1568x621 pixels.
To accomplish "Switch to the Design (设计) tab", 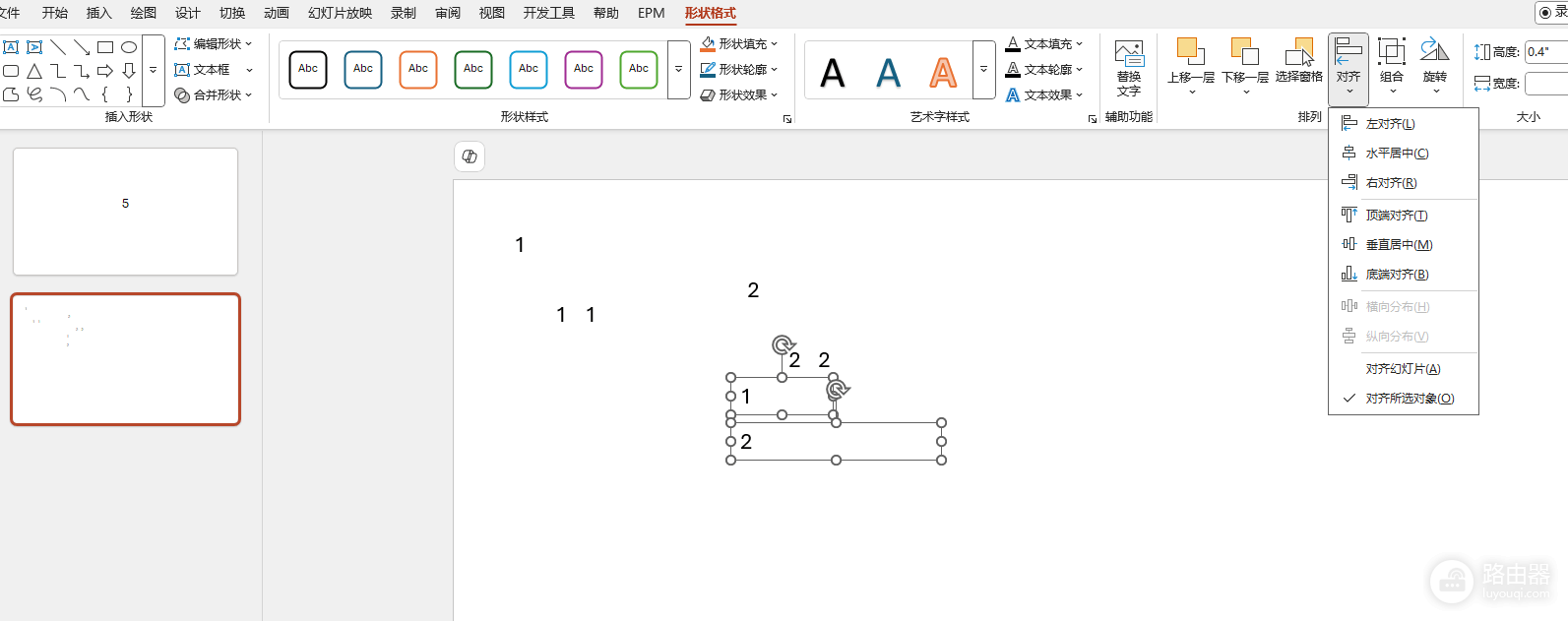I will click(187, 13).
